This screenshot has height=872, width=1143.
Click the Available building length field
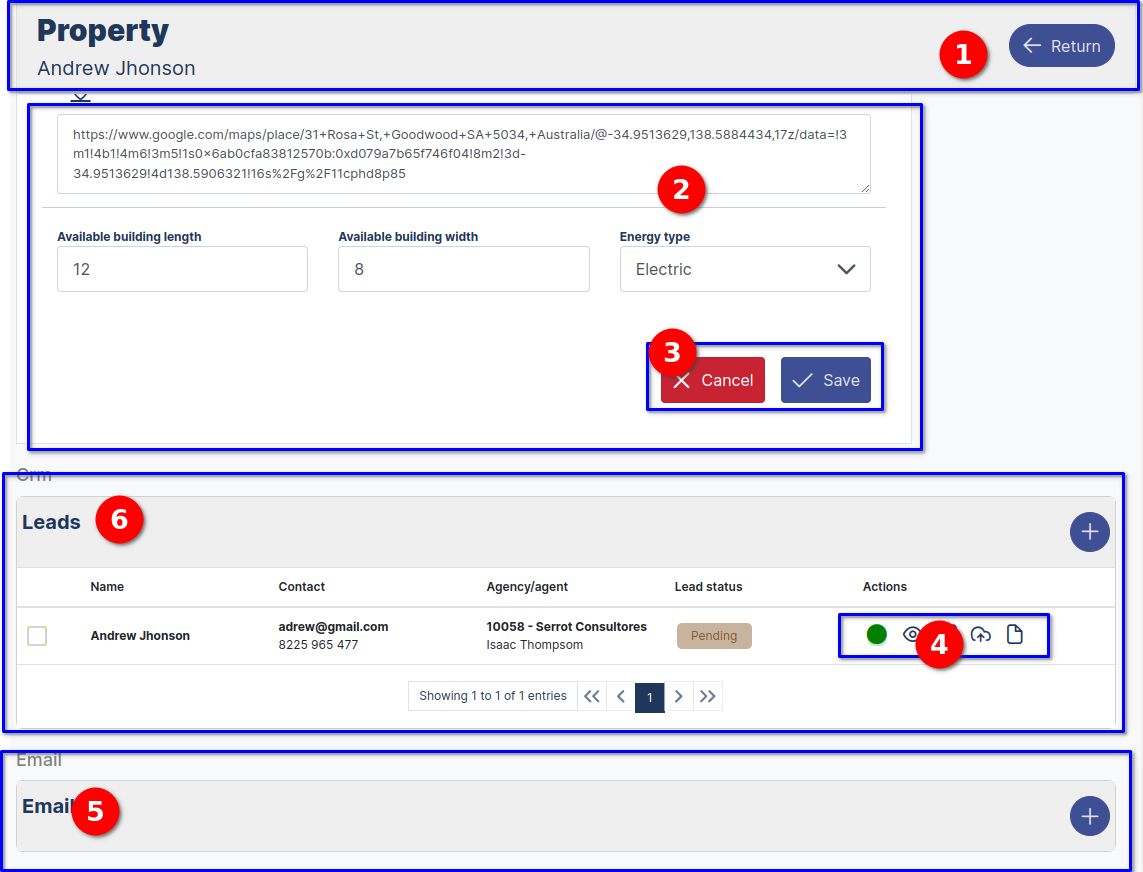[182, 269]
